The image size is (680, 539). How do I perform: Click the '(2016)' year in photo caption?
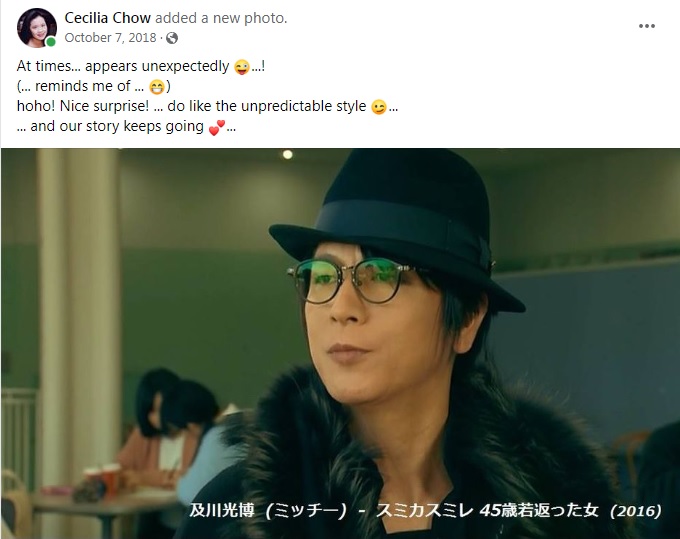pyautogui.click(x=636, y=511)
